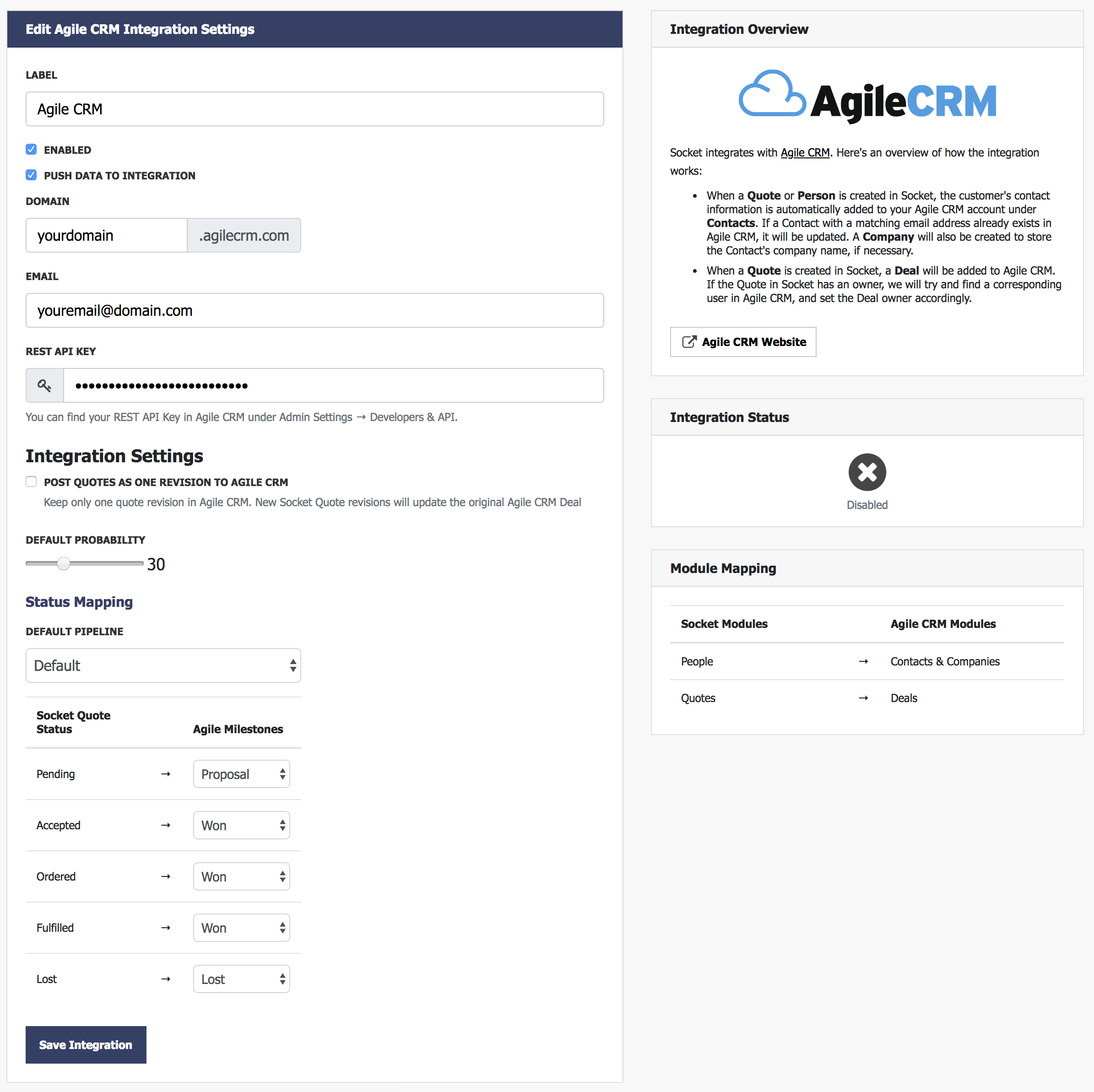Image resolution: width=1094 pixels, height=1092 pixels.
Task: Click the Label input field
Action: 314,108
